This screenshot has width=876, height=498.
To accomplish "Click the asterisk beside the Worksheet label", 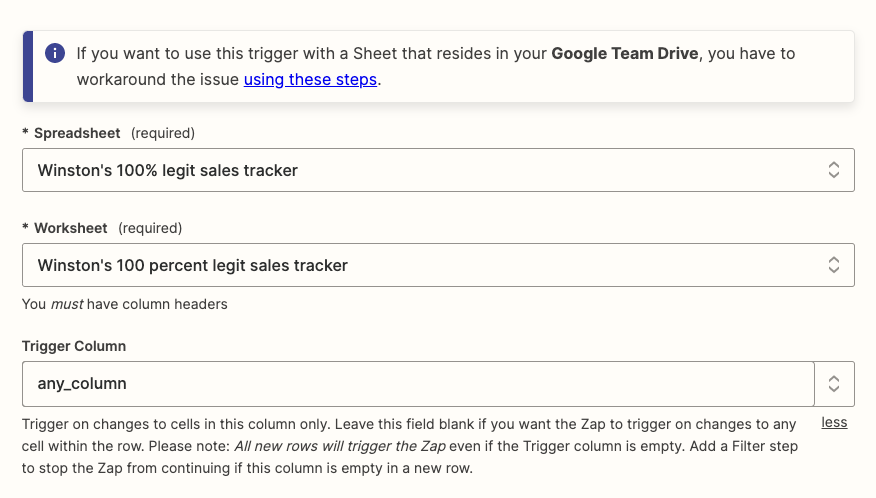I will click(26, 228).
